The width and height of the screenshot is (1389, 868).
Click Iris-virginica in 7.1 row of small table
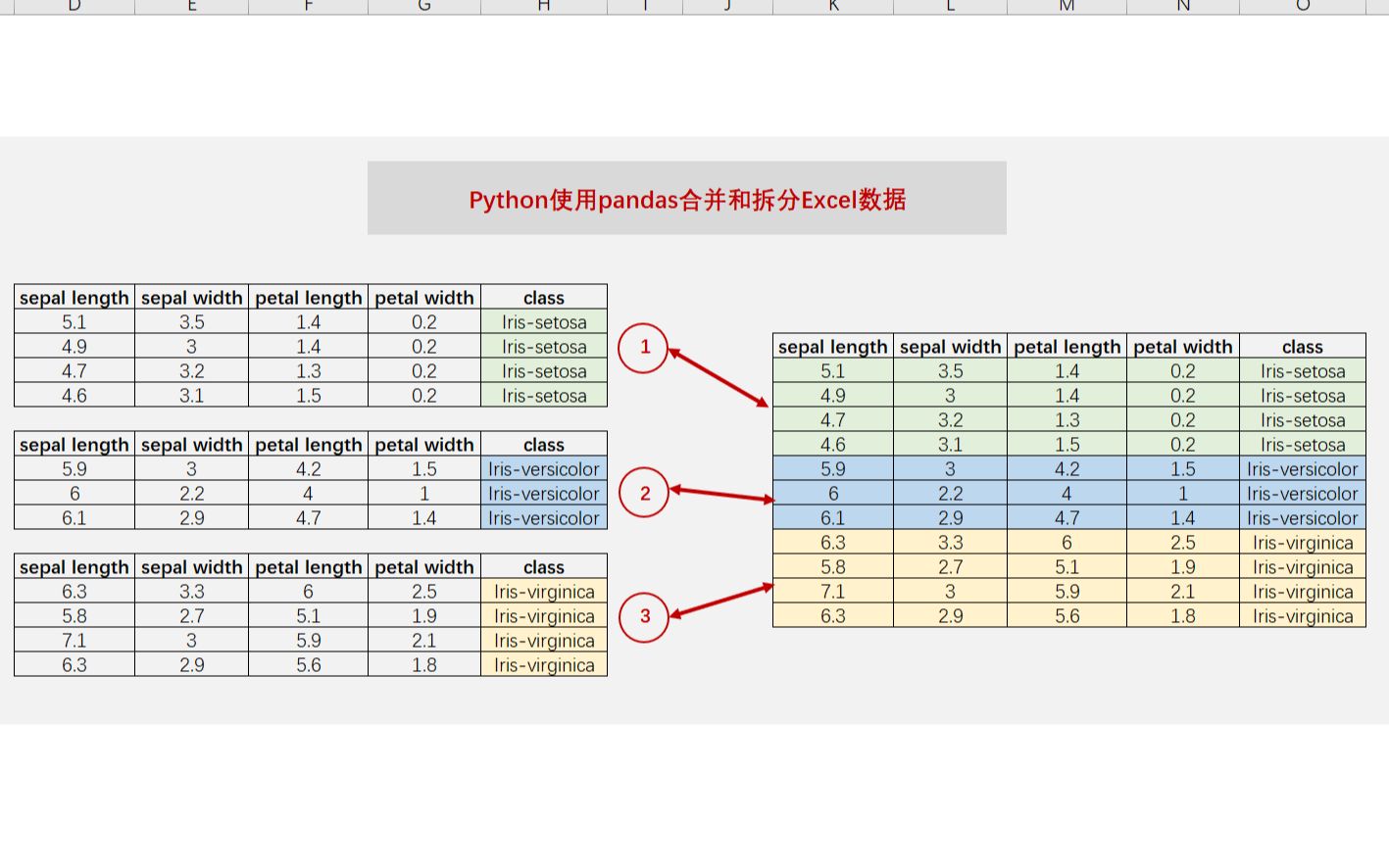point(544,640)
